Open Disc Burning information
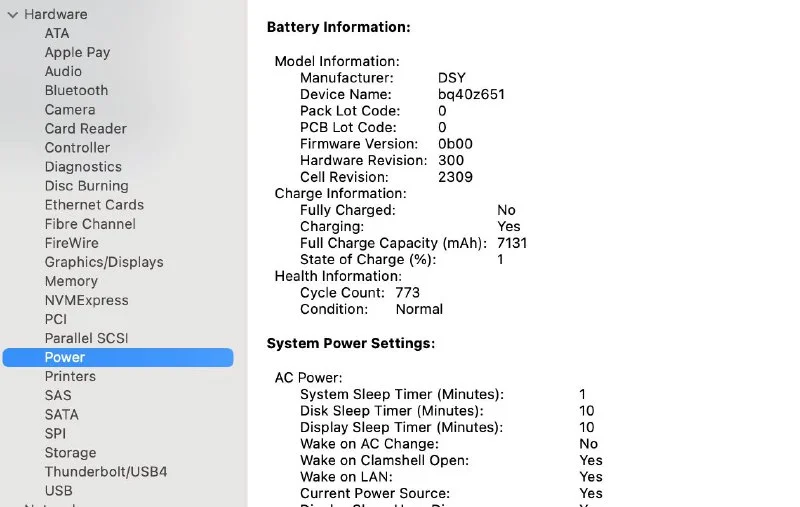The width and height of the screenshot is (800, 507). (x=86, y=186)
